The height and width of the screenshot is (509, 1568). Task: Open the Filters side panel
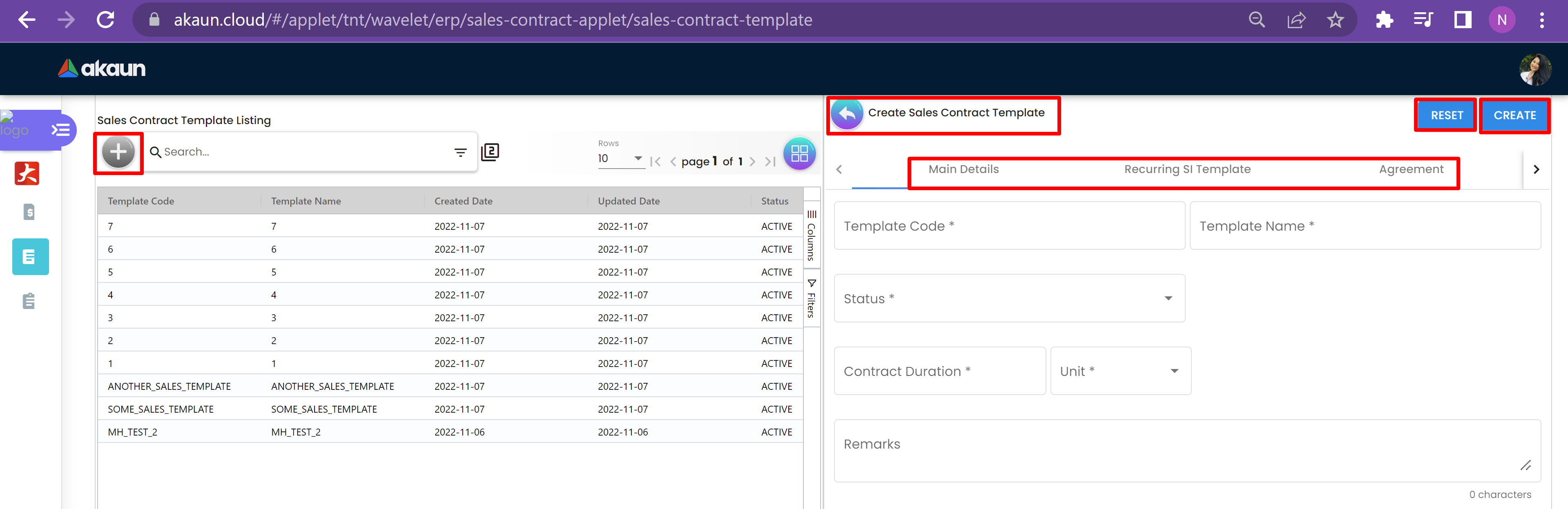click(x=812, y=299)
